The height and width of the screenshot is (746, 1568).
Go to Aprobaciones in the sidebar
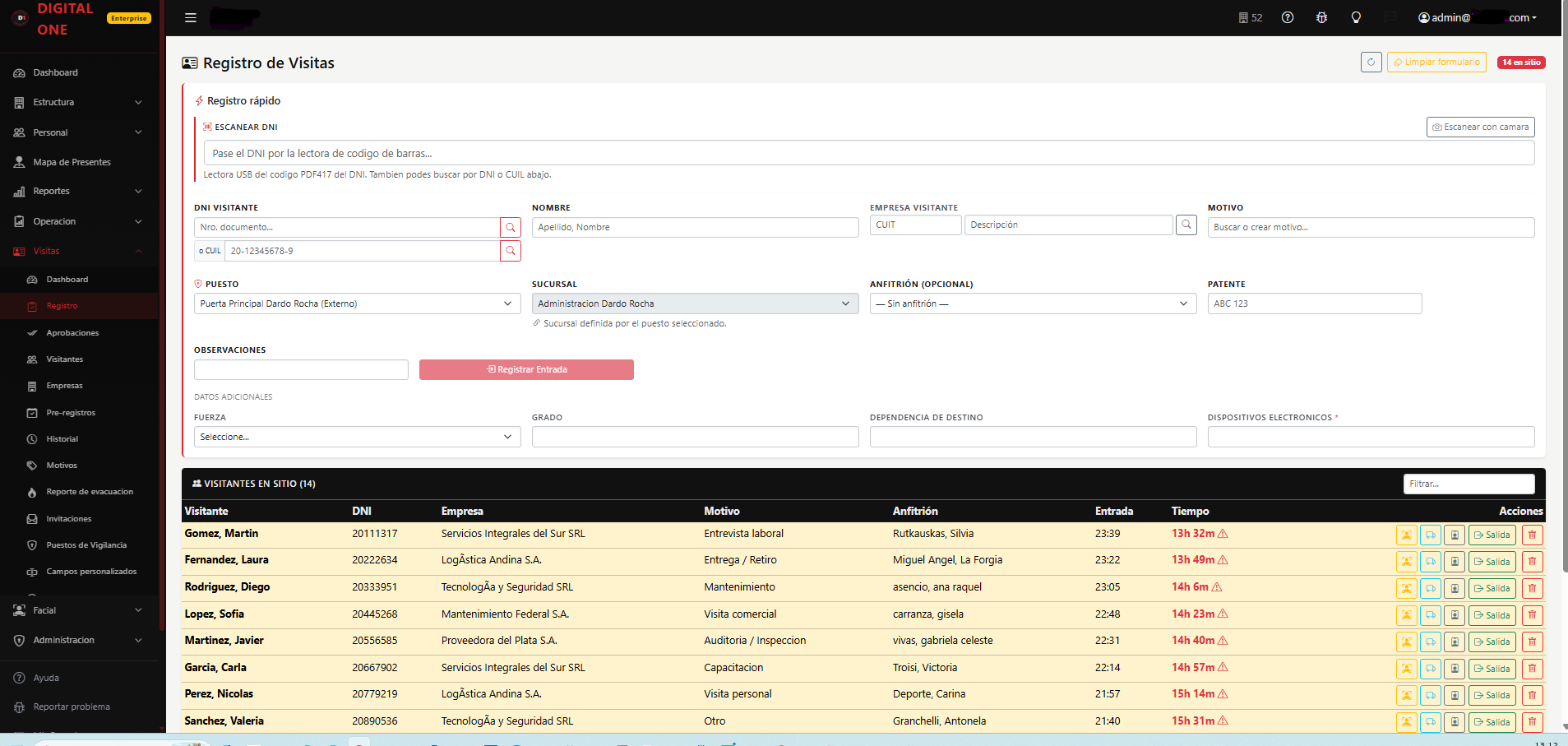click(72, 333)
